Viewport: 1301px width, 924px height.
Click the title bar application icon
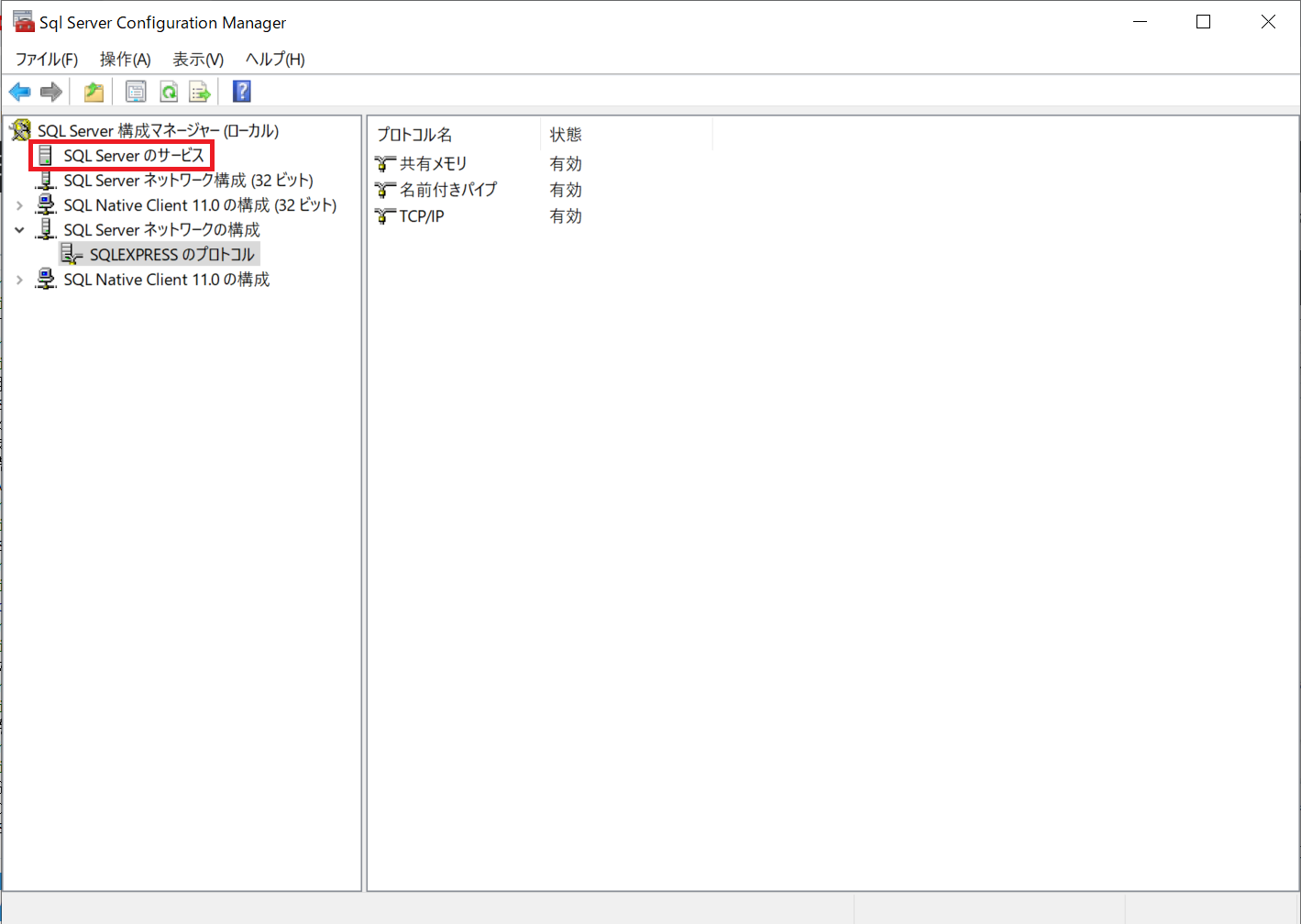(x=23, y=22)
